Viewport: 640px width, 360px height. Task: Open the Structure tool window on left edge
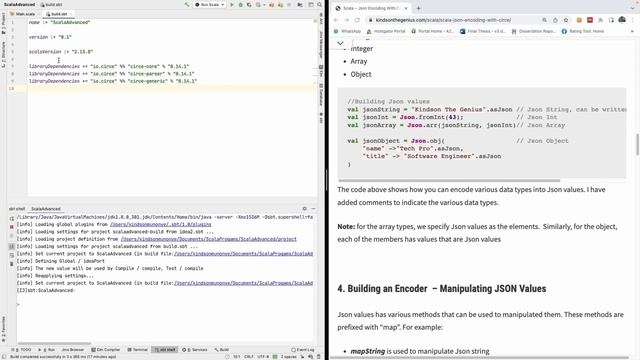click(4, 54)
